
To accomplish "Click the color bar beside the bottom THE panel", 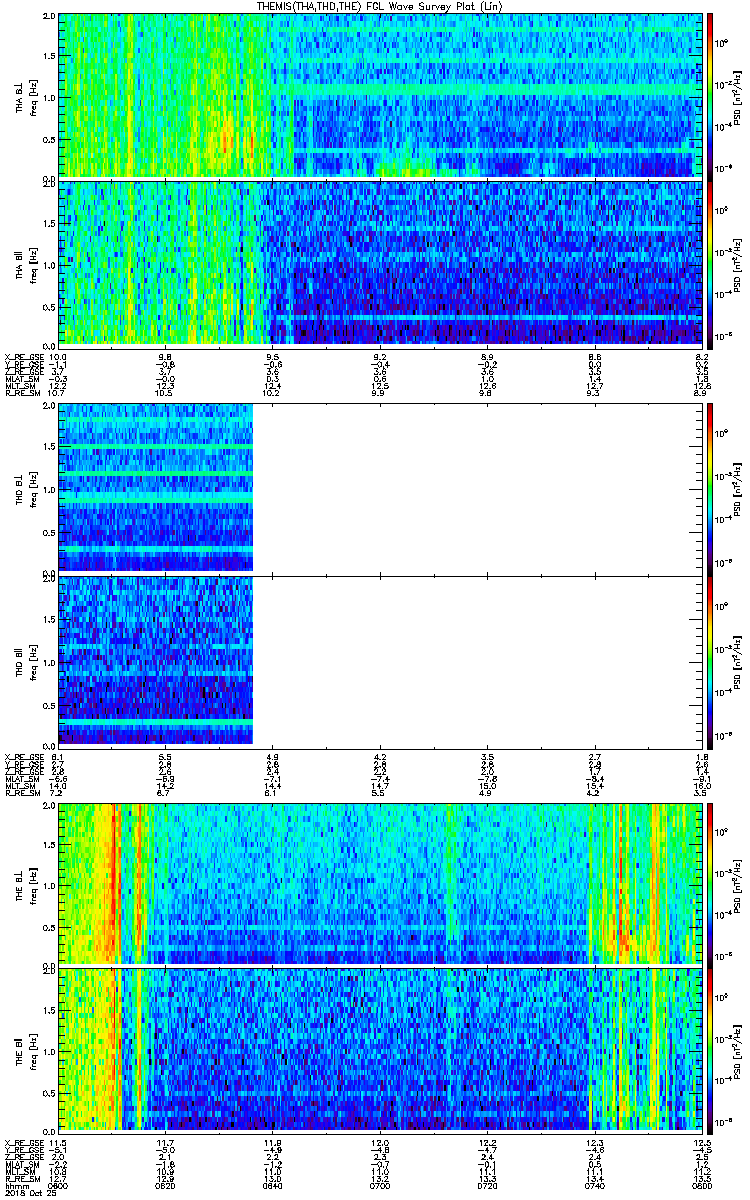I will pos(711,1051).
